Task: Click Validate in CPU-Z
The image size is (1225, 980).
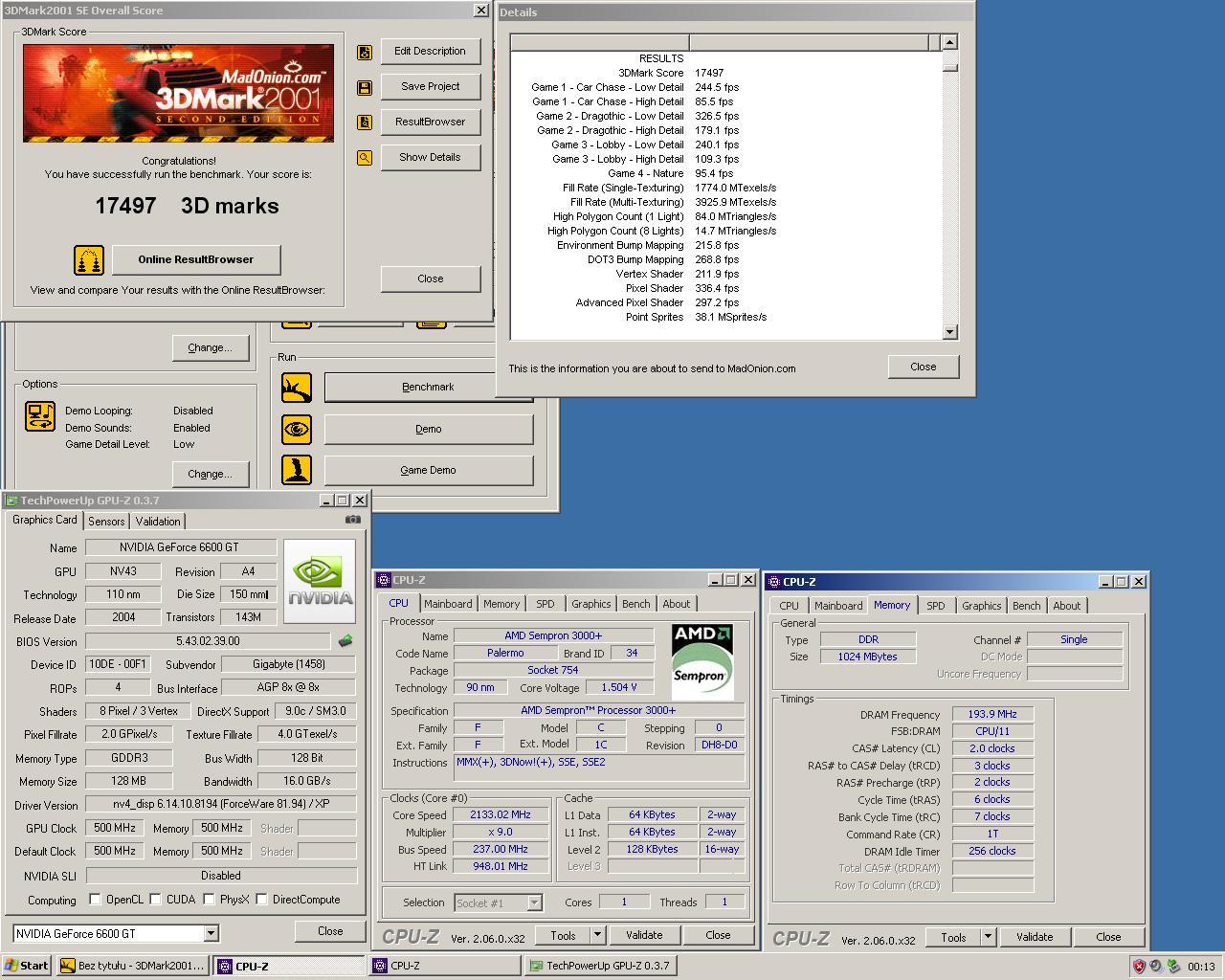Action: point(645,935)
